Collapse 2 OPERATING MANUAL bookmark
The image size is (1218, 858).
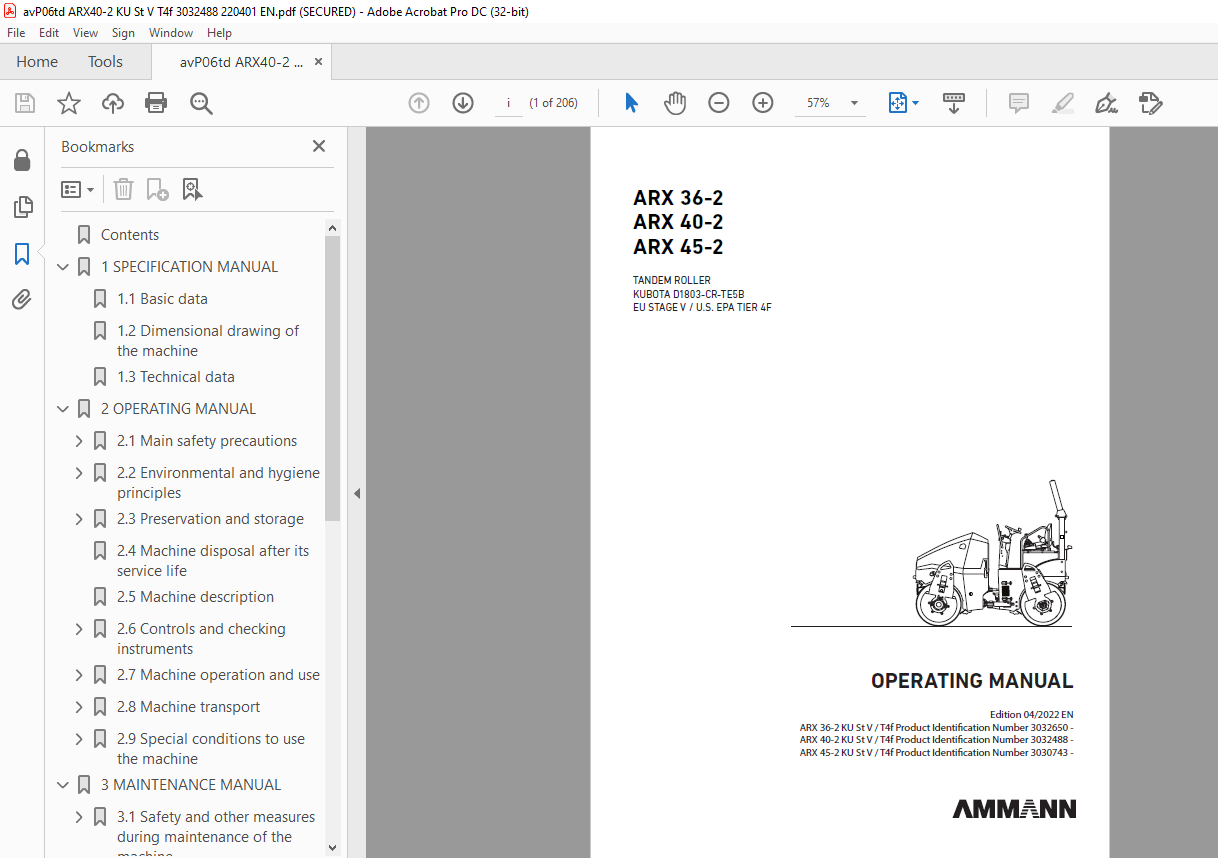tap(63, 409)
